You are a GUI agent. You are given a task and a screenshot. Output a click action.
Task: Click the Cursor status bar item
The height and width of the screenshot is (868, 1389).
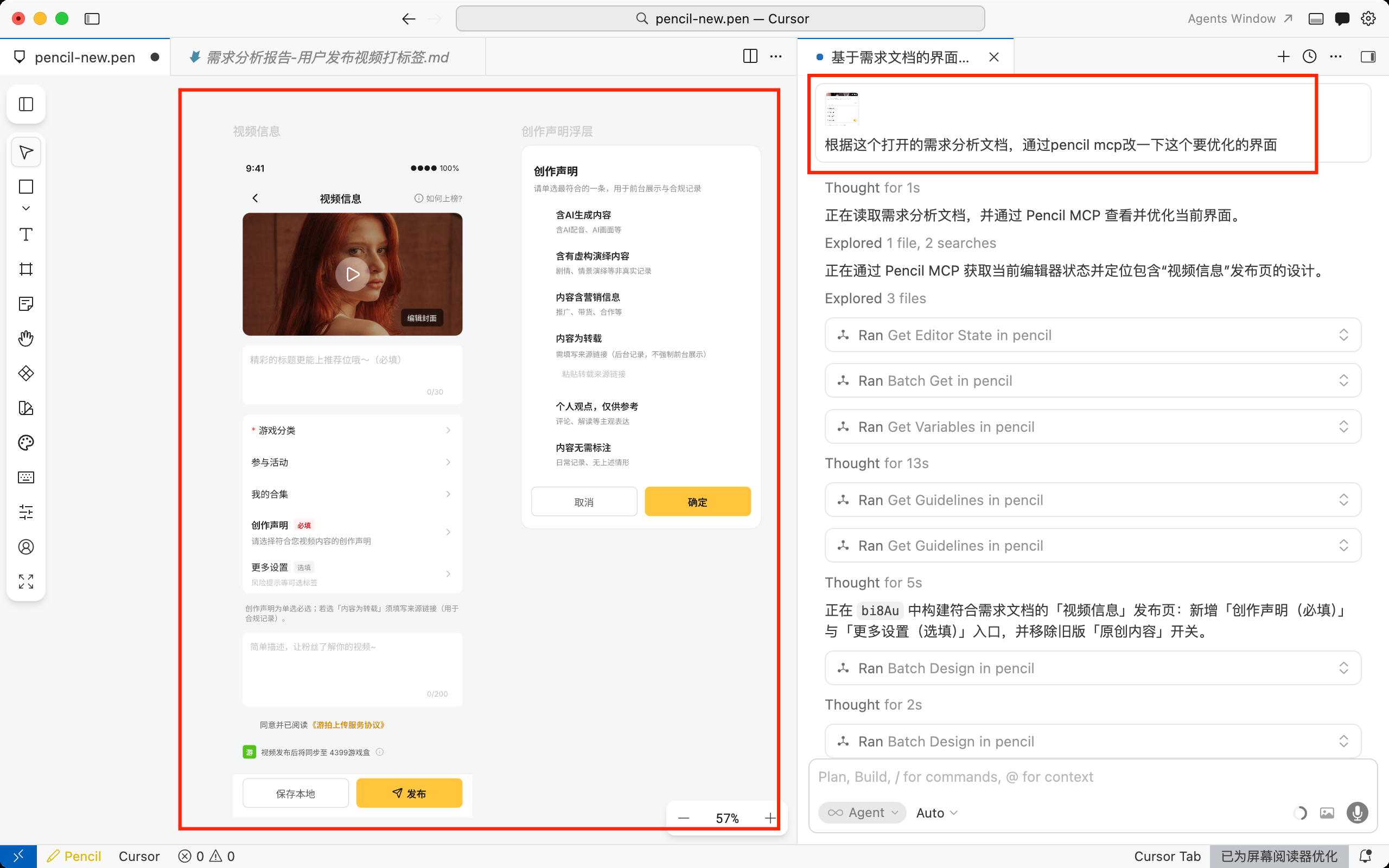139,856
